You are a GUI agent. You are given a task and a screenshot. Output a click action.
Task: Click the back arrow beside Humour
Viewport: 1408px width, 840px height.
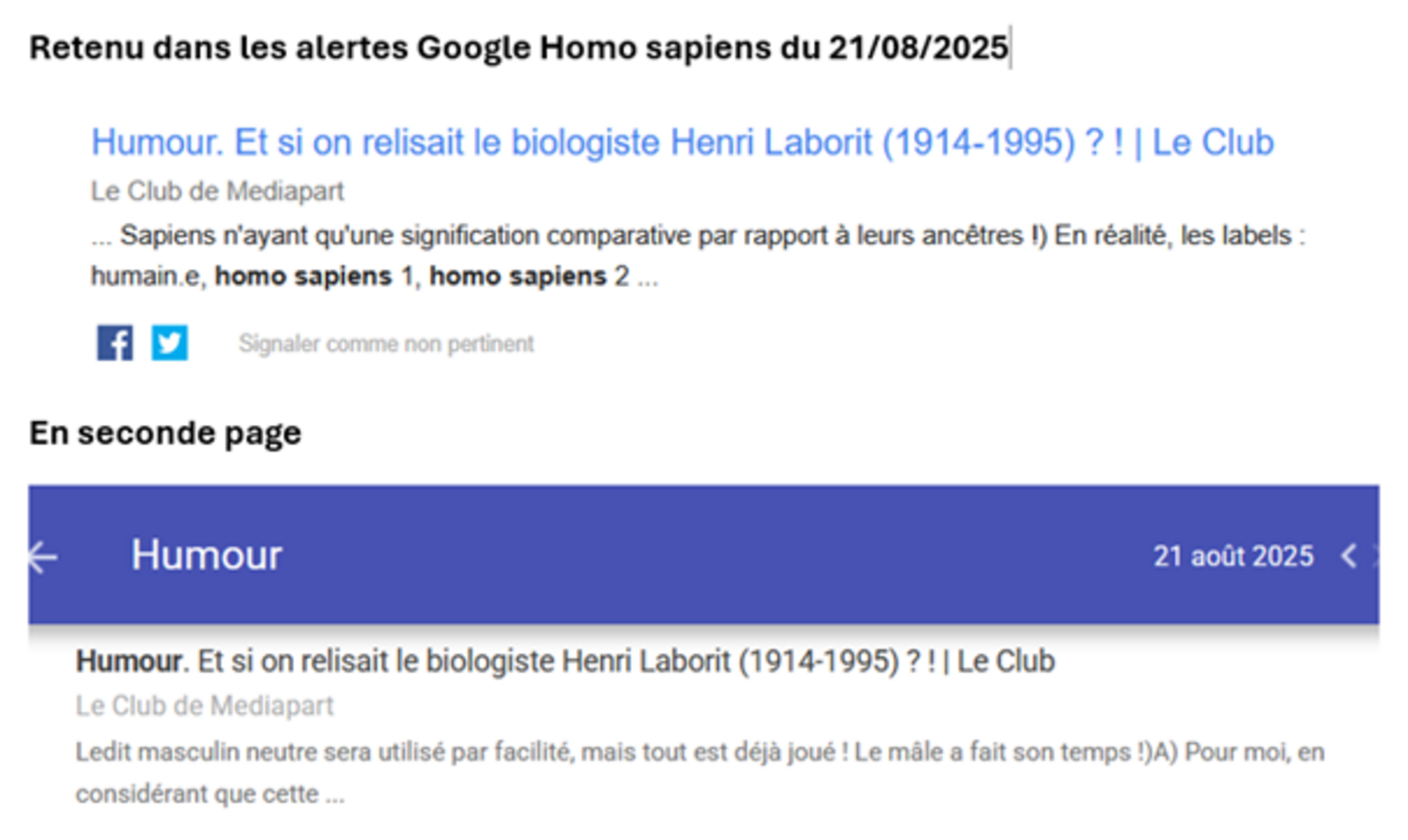(44, 557)
